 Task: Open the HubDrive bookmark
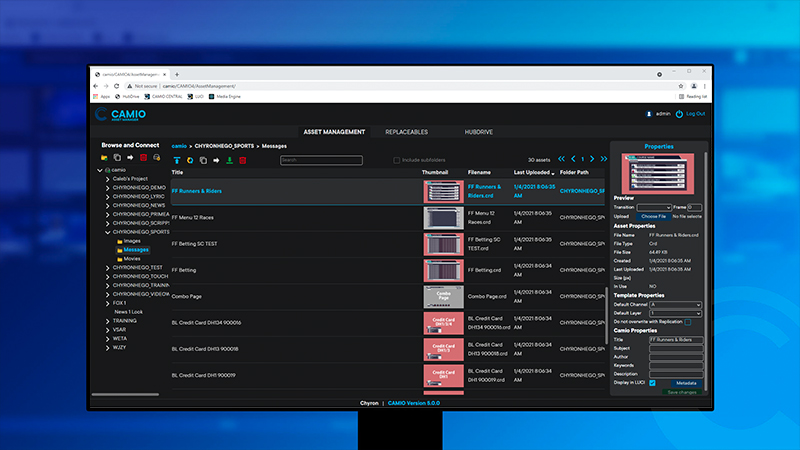[x=128, y=96]
